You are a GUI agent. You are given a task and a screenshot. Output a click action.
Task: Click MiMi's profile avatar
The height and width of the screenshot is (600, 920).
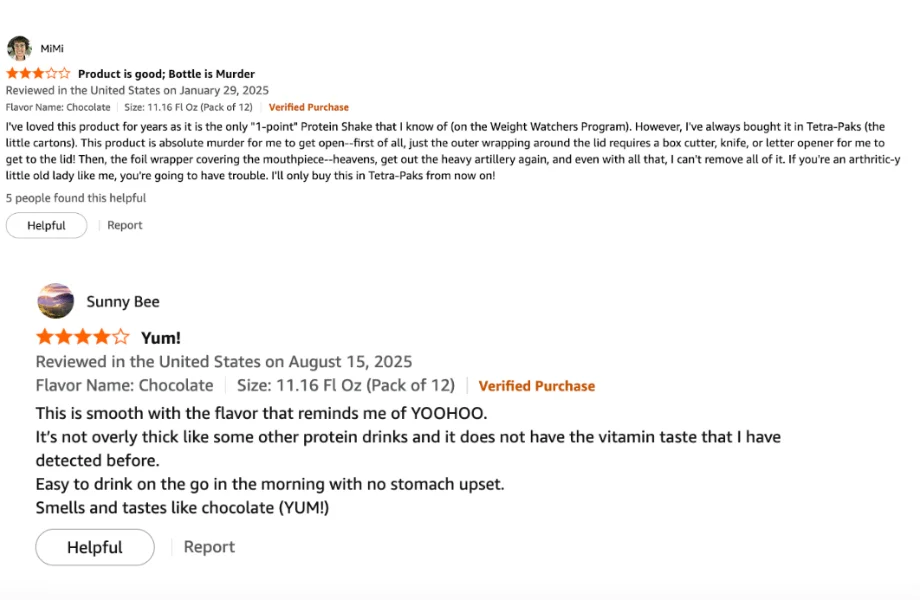click(x=20, y=45)
